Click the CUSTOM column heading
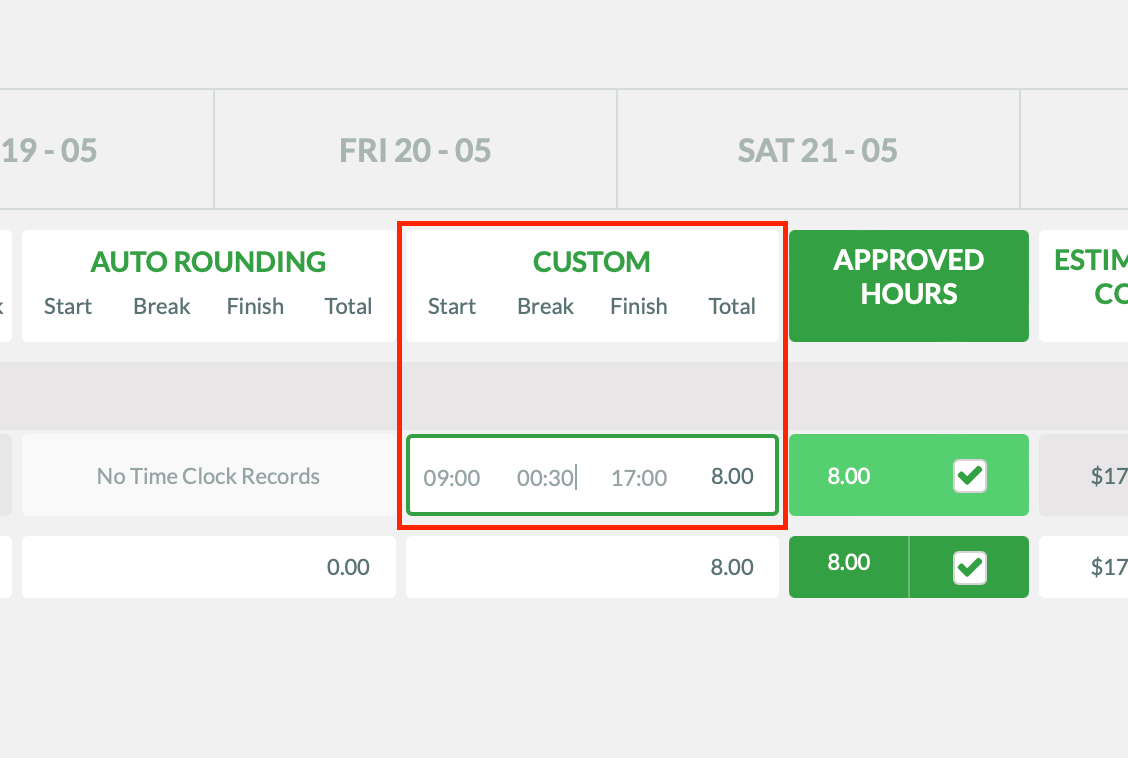This screenshot has height=758, width=1128. [591, 262]
